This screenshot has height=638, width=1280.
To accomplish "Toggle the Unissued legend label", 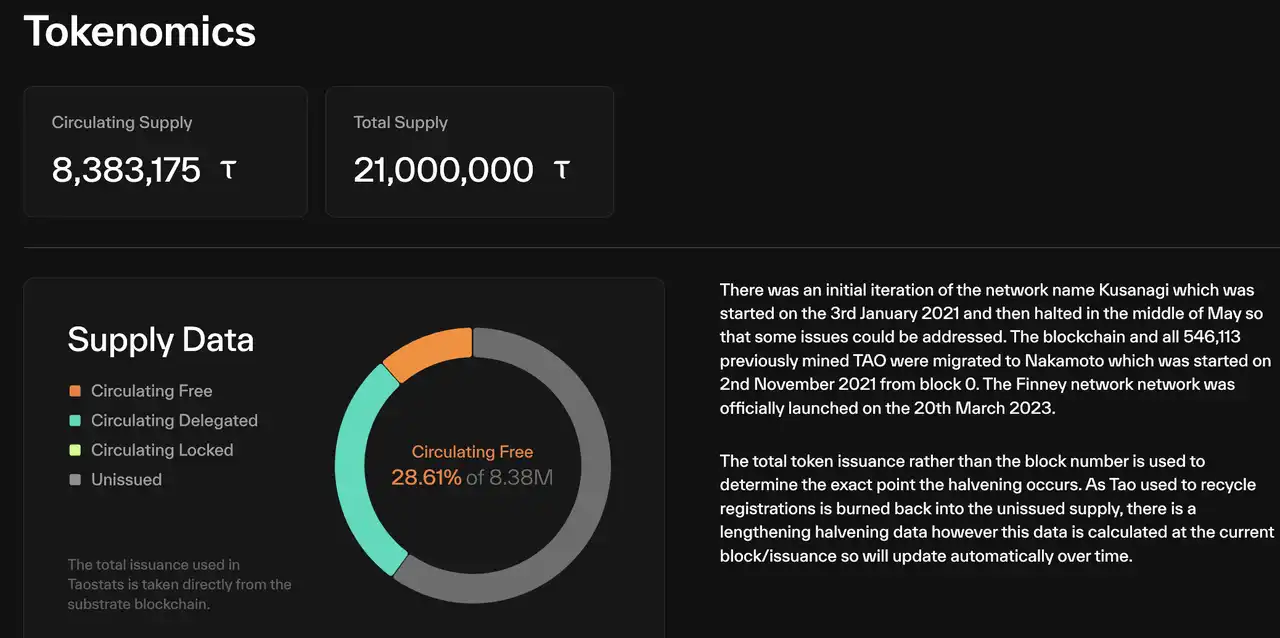I will click(x=126, y=480).
